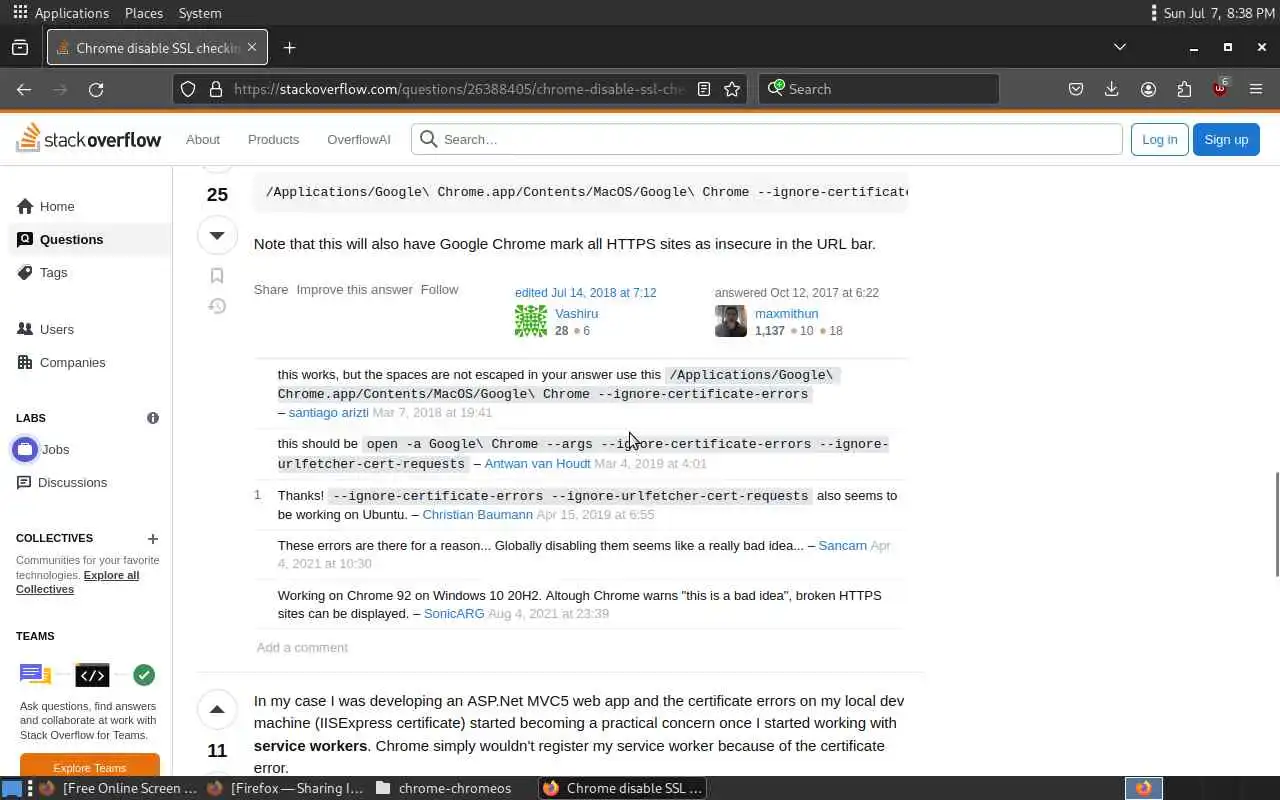The width and height of the screenshot is (1280, 800).
Task: Open the Products menu
Action: (x=273, y=139)
